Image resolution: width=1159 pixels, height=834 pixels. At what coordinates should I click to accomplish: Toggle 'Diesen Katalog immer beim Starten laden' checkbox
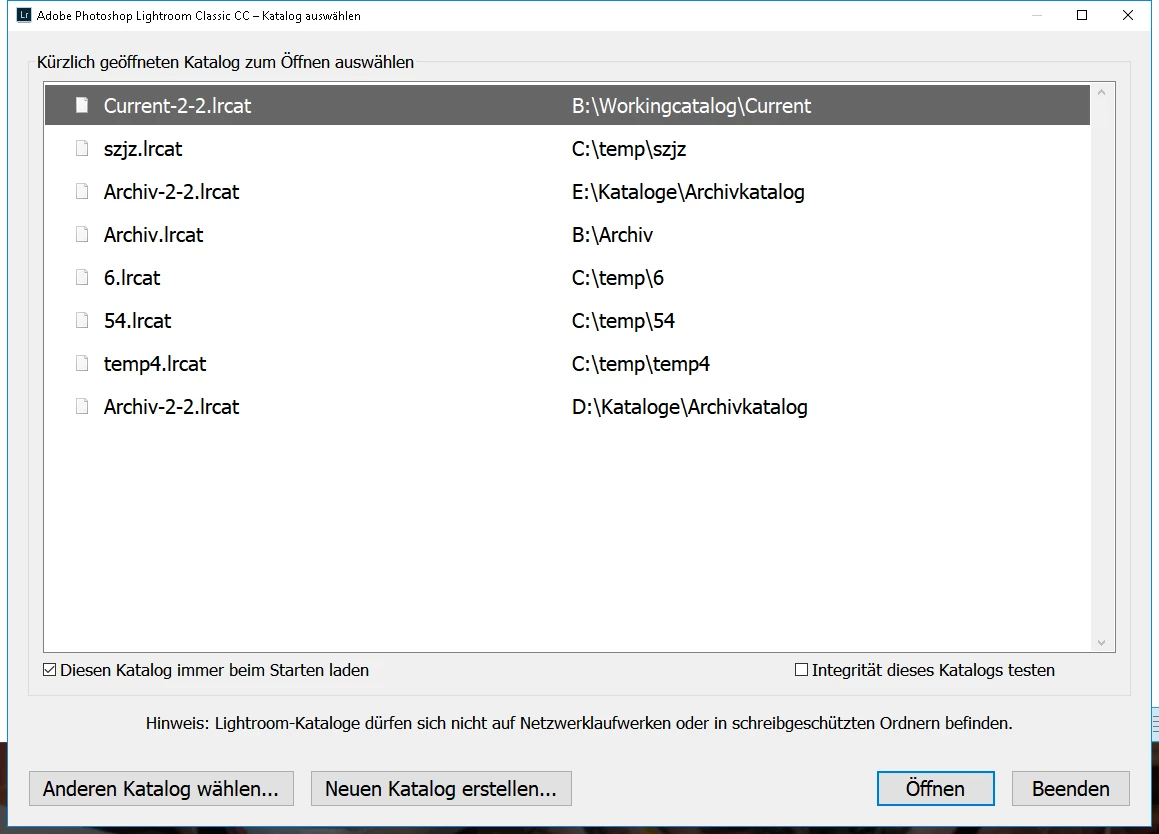click(x=50, y=670)
